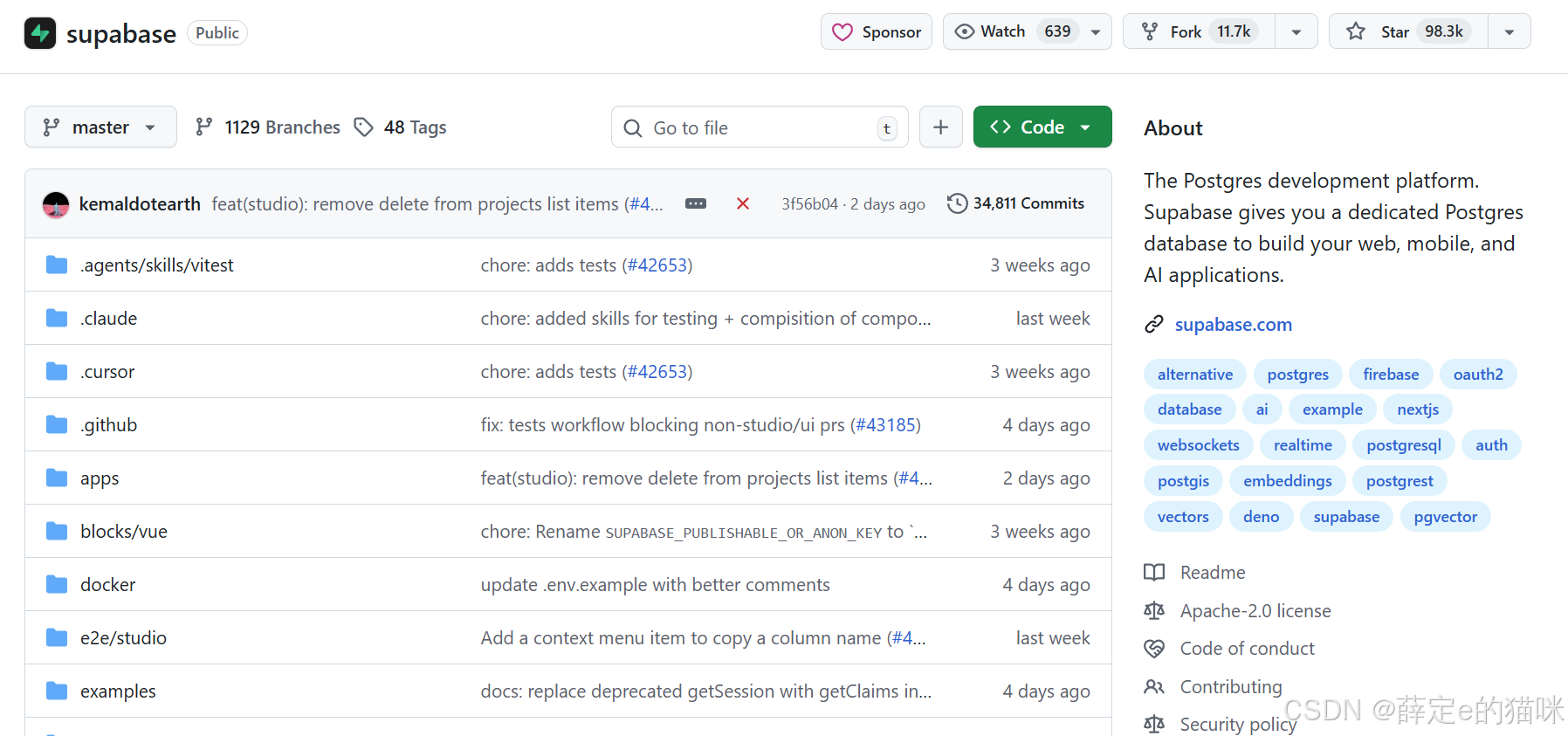Open the apps folder
Image resolution: width=1568 pixels, height=736 pixels.
(x=100, y=478)
